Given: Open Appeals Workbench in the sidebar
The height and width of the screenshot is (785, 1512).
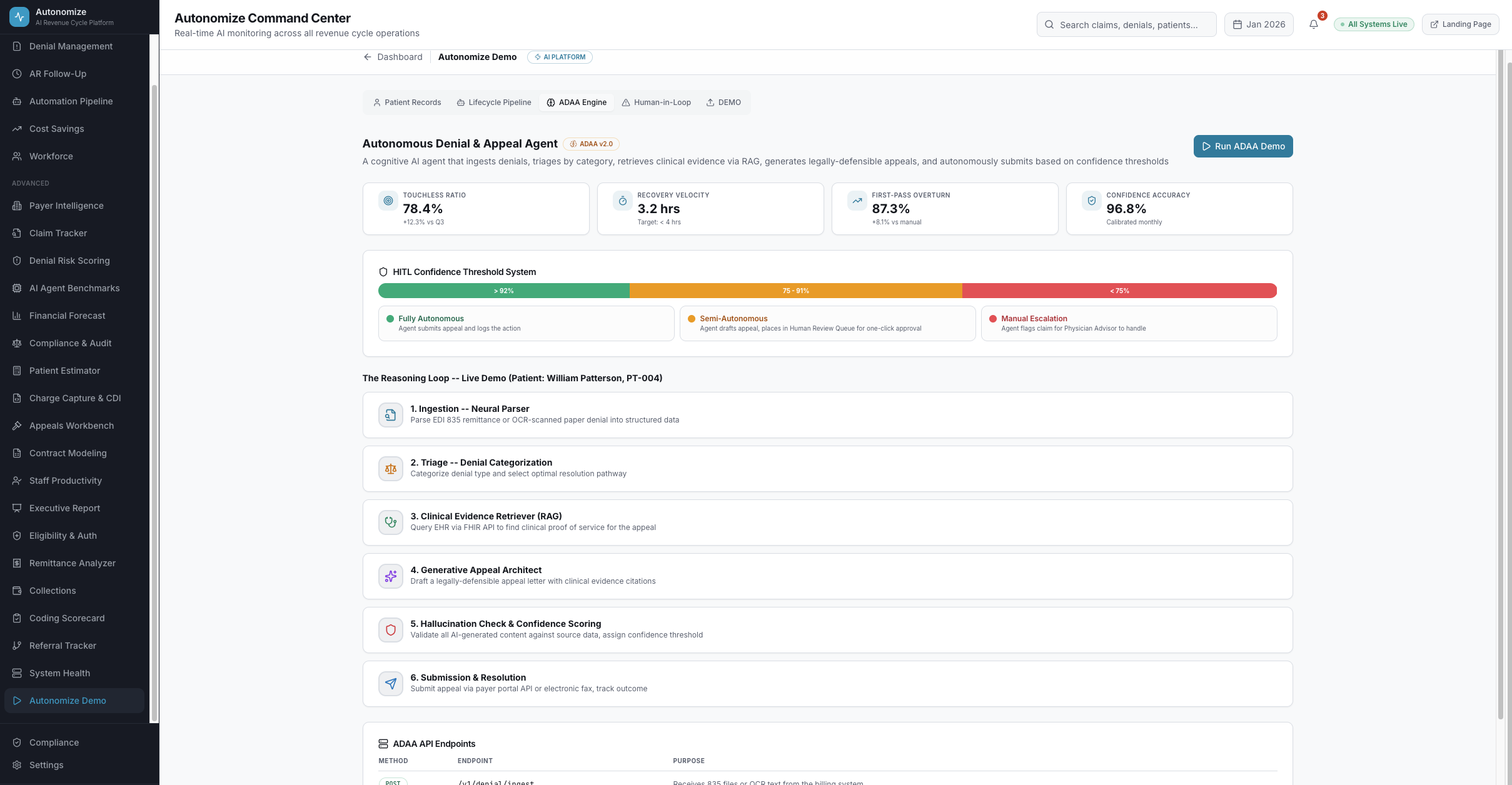Looking at the screenshot, I should point(71,426).
